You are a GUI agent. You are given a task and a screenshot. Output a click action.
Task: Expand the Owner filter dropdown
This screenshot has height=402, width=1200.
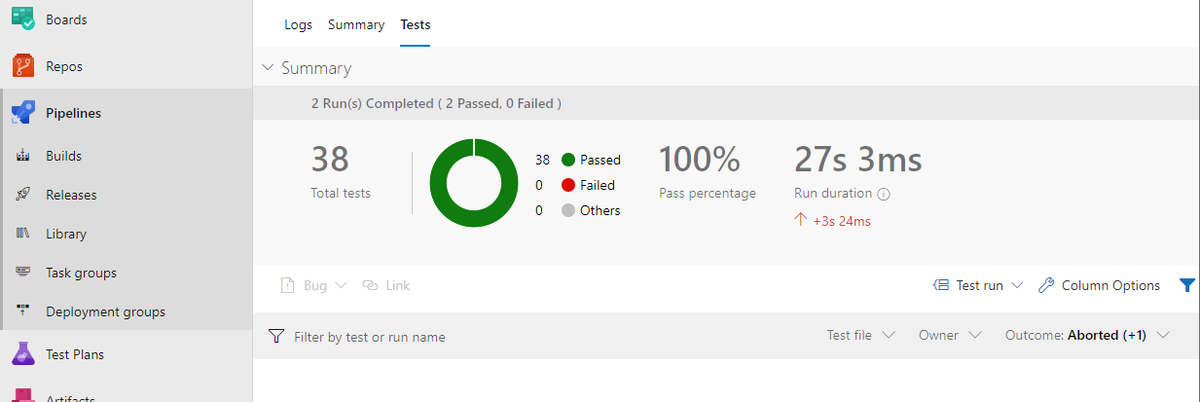[949, 336]
